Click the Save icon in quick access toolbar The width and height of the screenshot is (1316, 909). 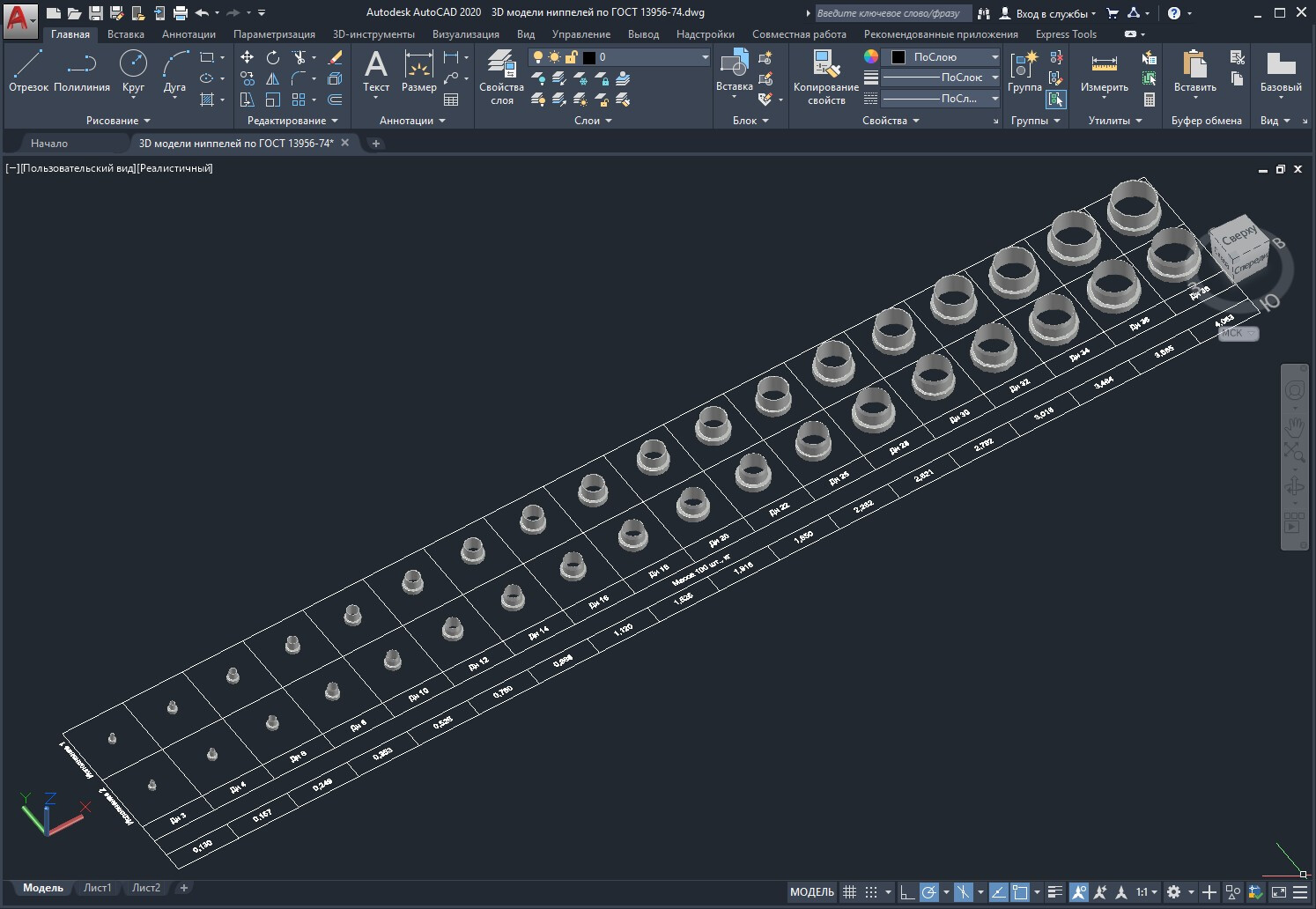pos(96,13)
